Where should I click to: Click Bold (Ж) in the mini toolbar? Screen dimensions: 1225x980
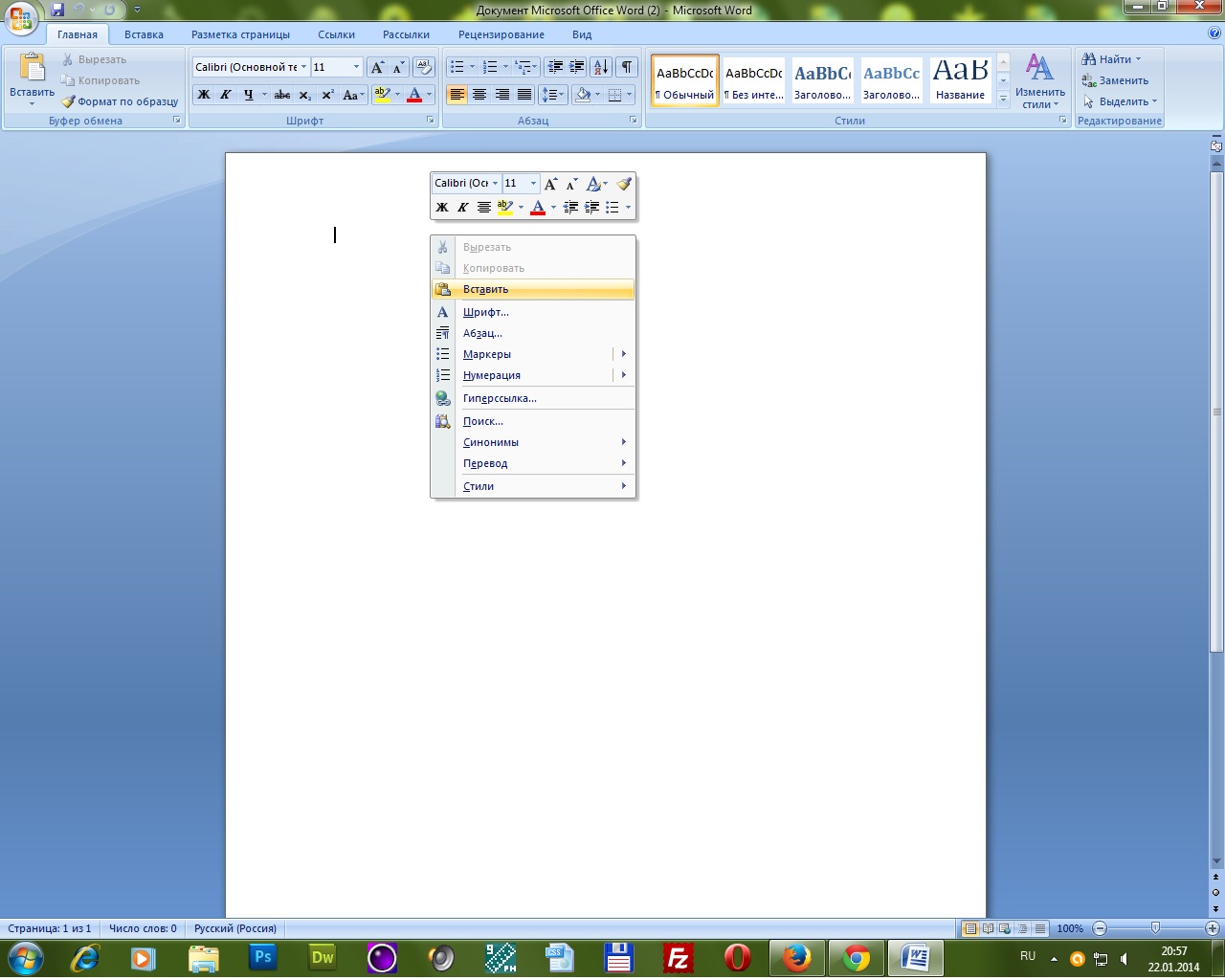coord(442,208)
